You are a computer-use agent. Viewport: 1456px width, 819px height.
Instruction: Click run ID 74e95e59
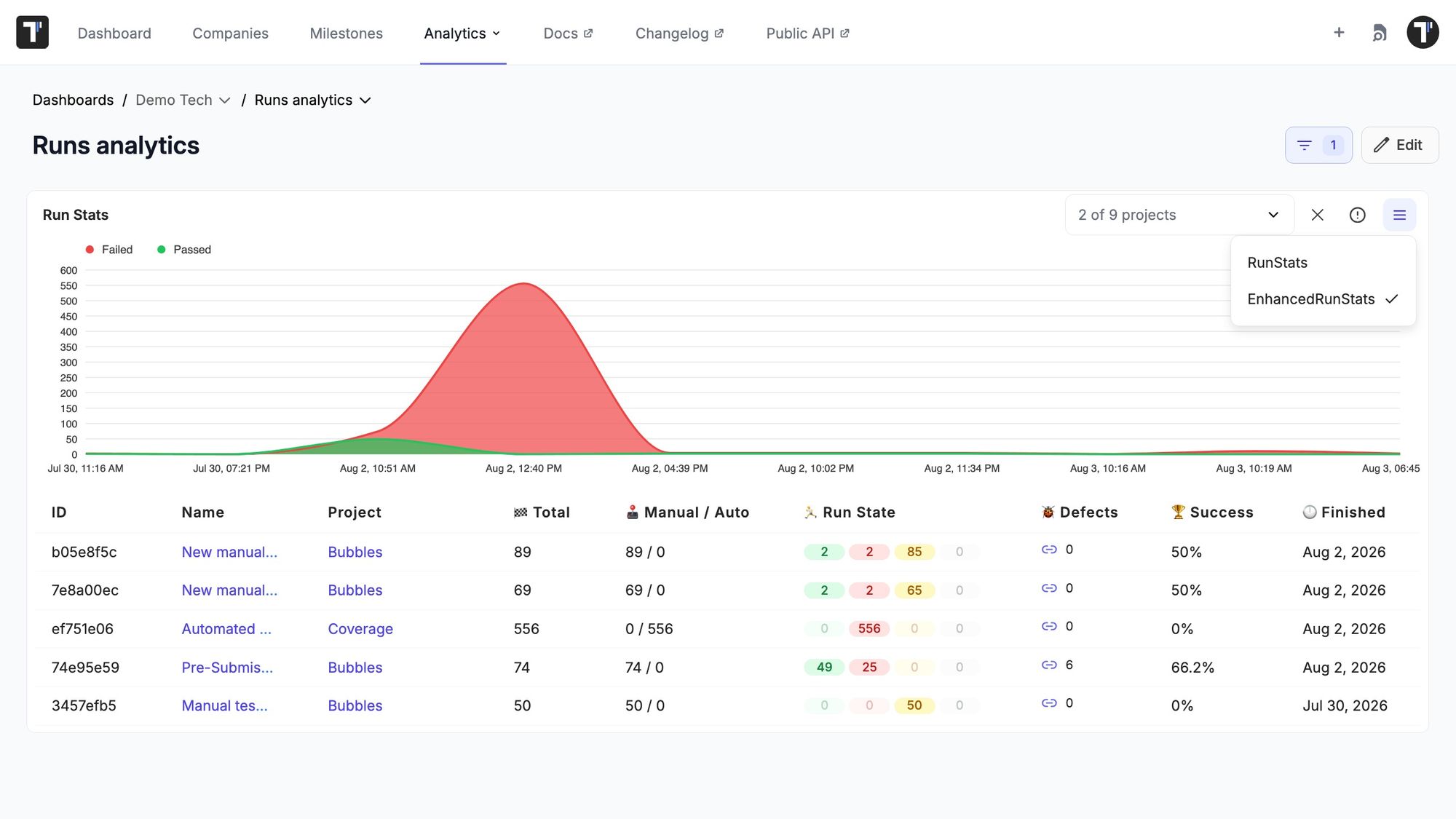click(x=85, y=668)
